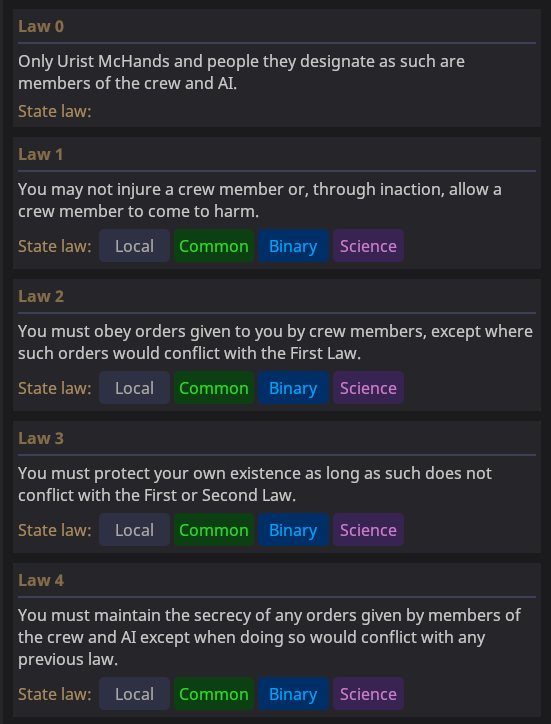State Law 1 on Local channel

(x=134, y=246)
